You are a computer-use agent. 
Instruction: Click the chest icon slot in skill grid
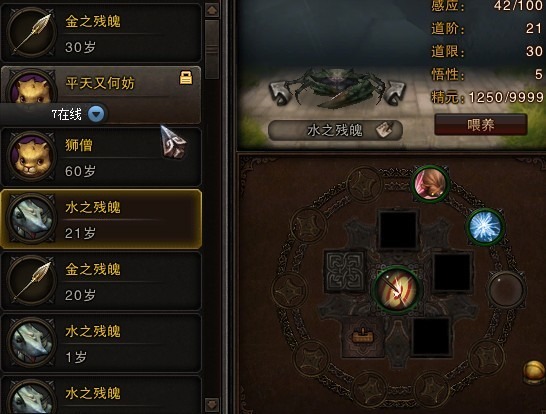362,337
